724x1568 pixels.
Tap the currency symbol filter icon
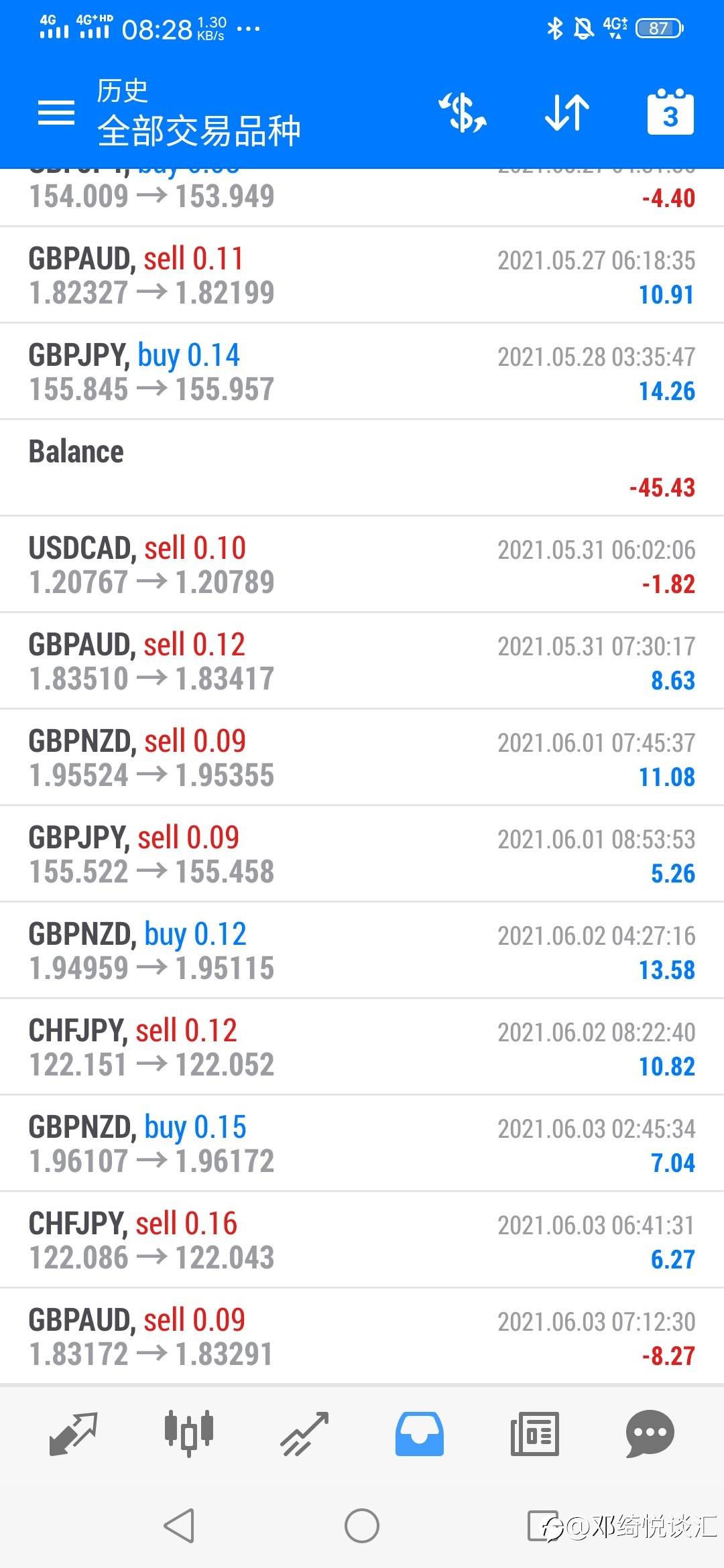point(463,113)
